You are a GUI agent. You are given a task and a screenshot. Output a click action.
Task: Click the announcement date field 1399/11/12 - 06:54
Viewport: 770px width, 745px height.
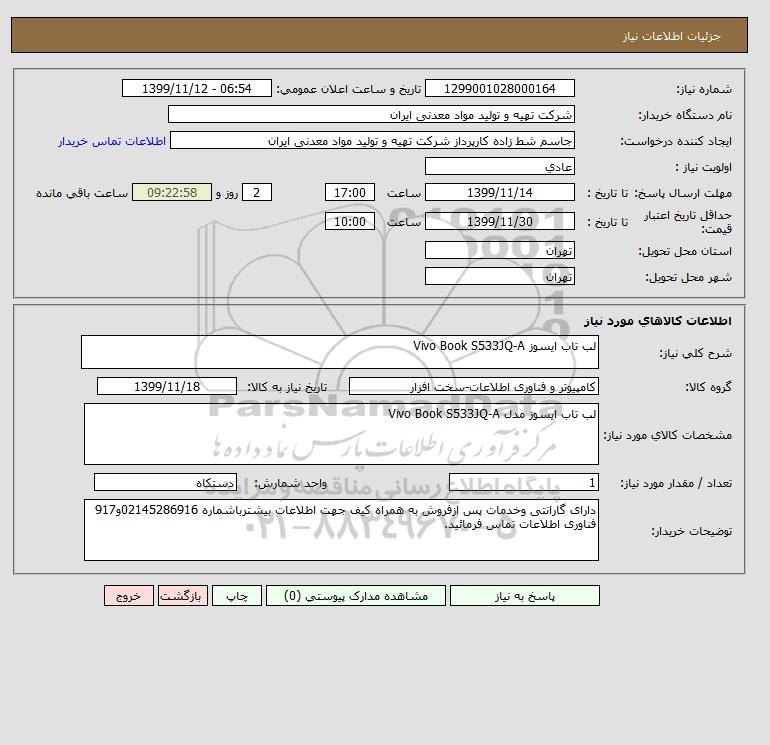point(196,88)
